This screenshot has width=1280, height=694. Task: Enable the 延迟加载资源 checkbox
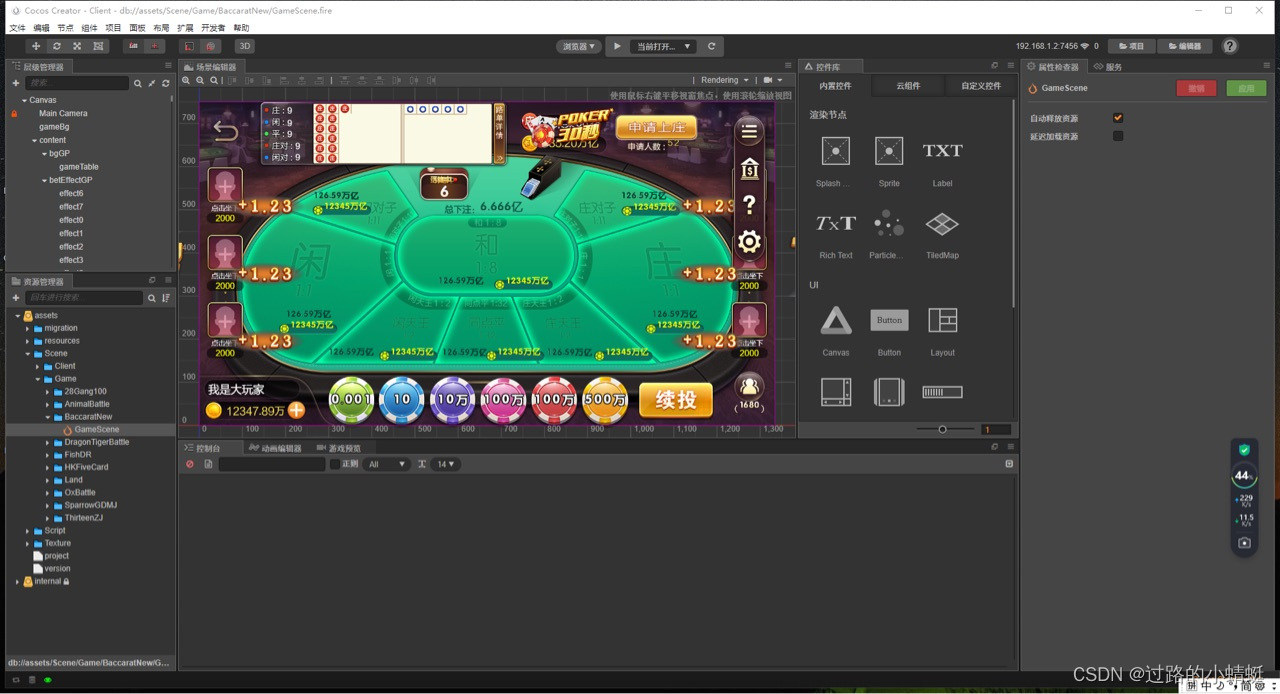[x=1118, y=136]
